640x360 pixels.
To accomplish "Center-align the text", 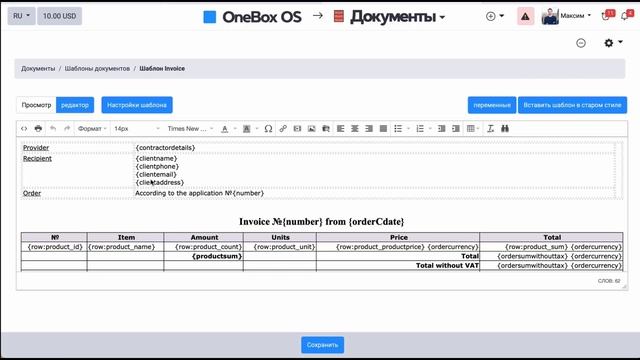I will pyautogui.click(x=355, y=129).
